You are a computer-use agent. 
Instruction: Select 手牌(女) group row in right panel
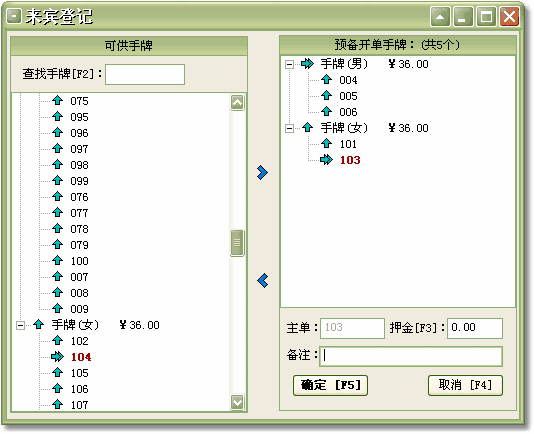tap(374, 128)
